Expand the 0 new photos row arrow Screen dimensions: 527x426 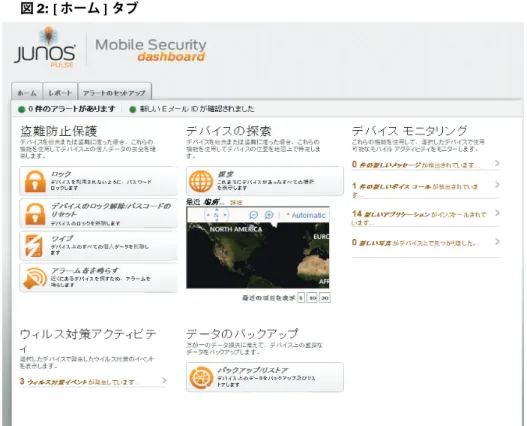point(497,242)
